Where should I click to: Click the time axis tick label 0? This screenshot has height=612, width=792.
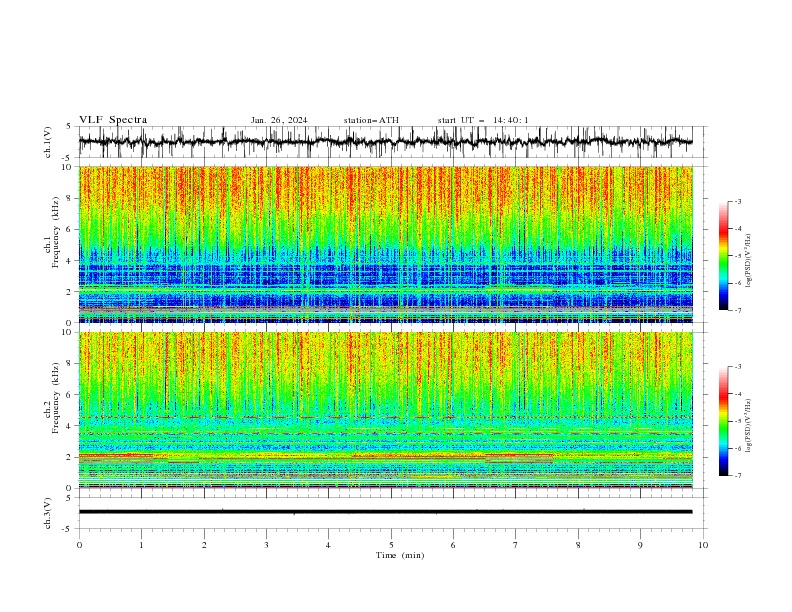(79, 545)
